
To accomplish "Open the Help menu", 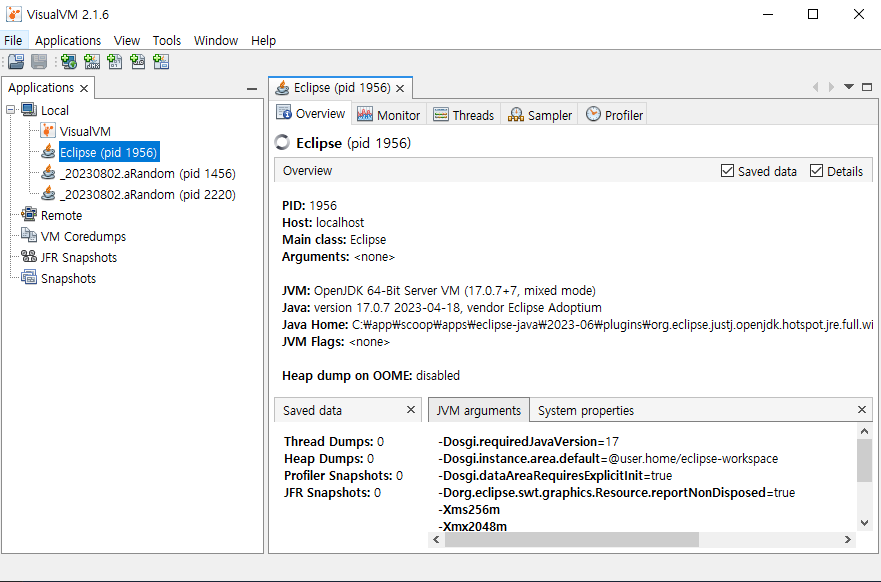I will (x=264, y=40).
